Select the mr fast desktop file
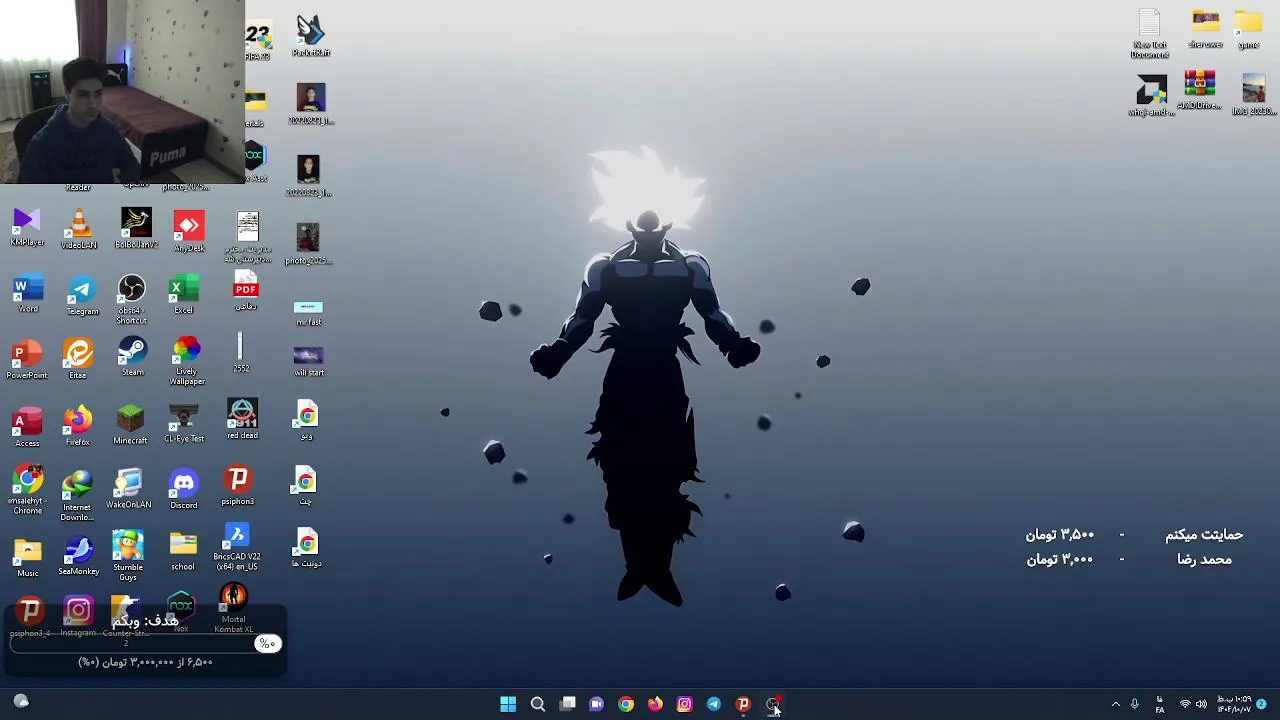 309,313
